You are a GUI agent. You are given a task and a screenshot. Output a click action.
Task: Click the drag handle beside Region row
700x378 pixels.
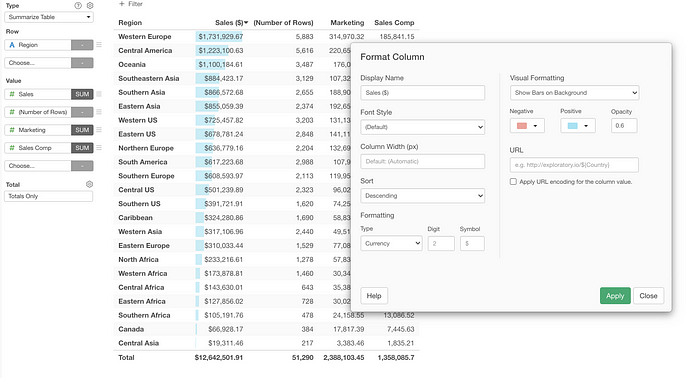click(x=99, y=45)
